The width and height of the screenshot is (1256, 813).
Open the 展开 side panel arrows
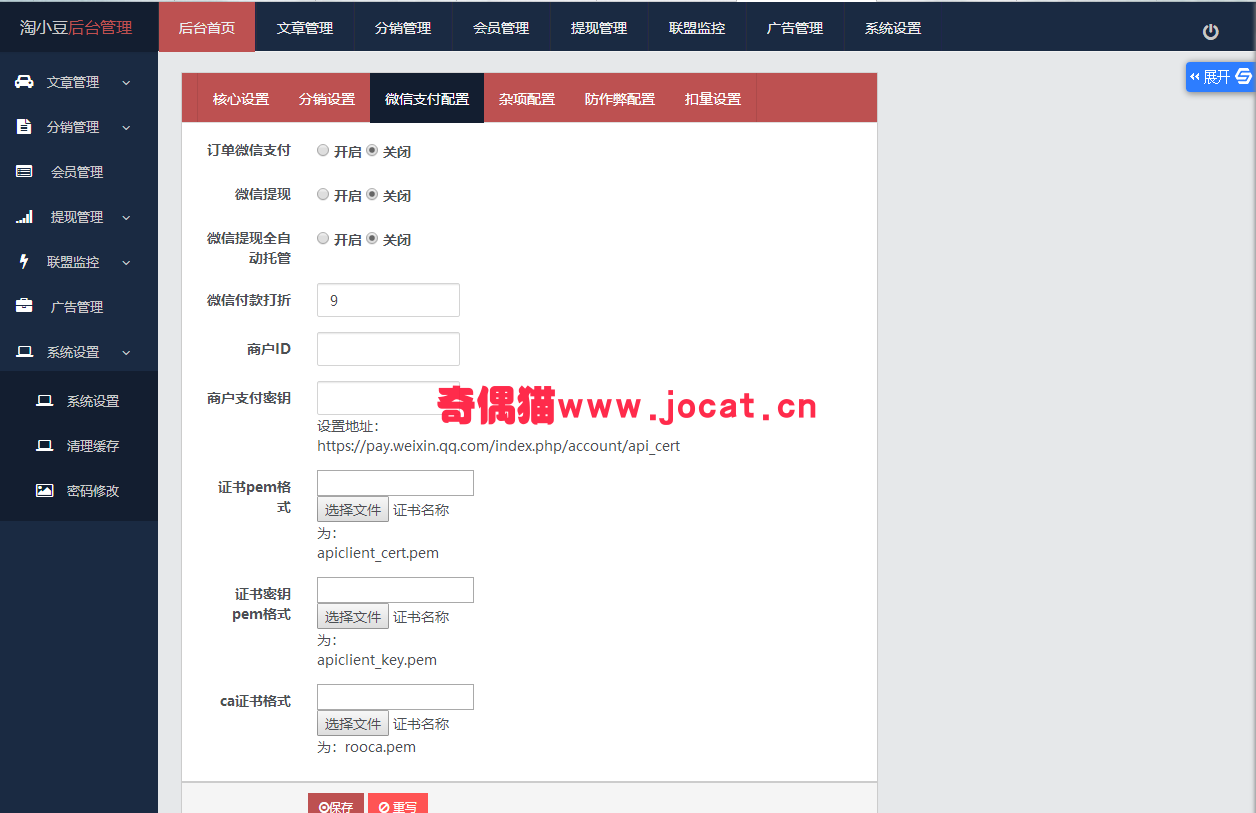[1194, 77]
